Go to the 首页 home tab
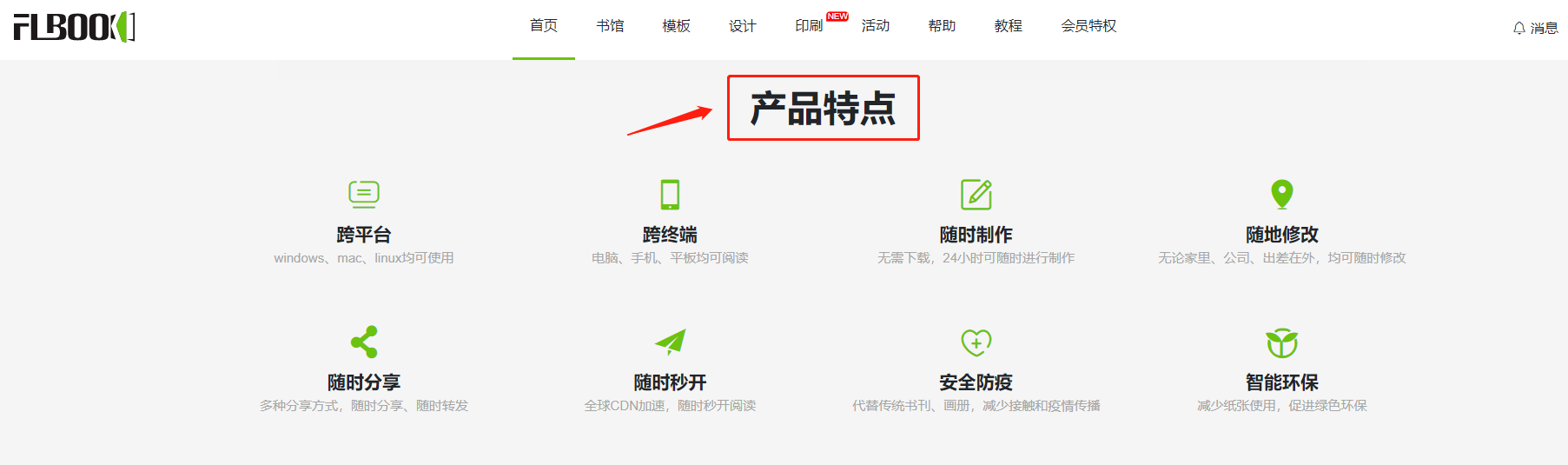This screenshot has height=465, width=1568. coord(544,26)
